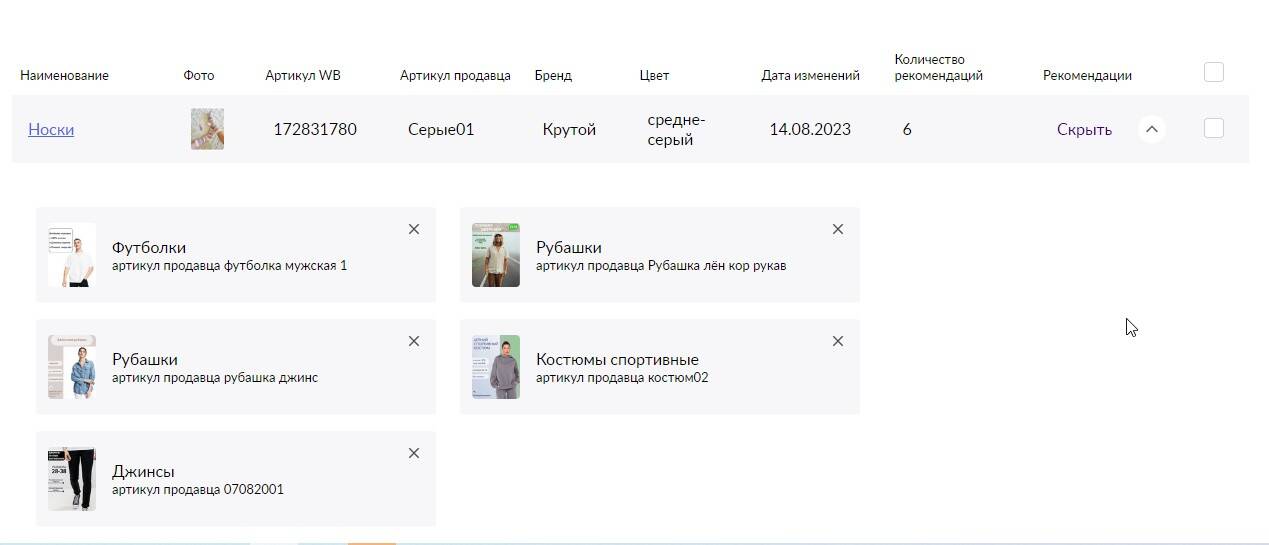
Task: Open the Футболки white t-shirt thumbnail
Action: coord(72,255)
